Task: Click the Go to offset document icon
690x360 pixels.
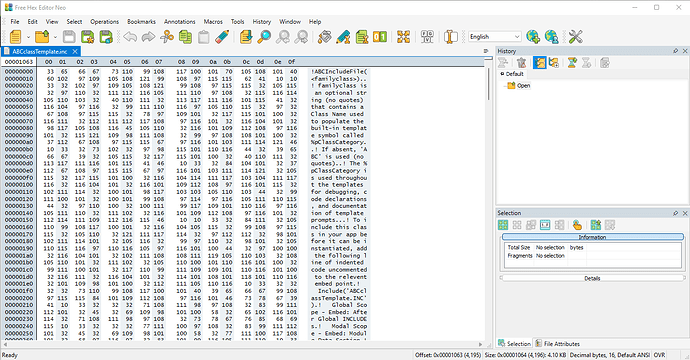Action: (x=246, y=37)
